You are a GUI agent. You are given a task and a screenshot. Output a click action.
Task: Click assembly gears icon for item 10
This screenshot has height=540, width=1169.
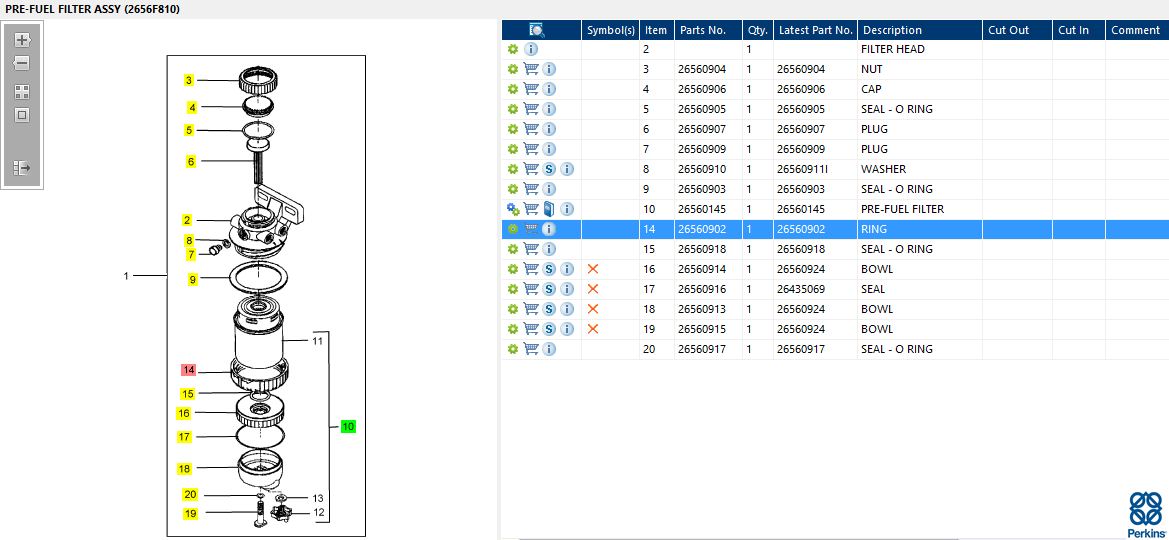[x=513, y=209]
